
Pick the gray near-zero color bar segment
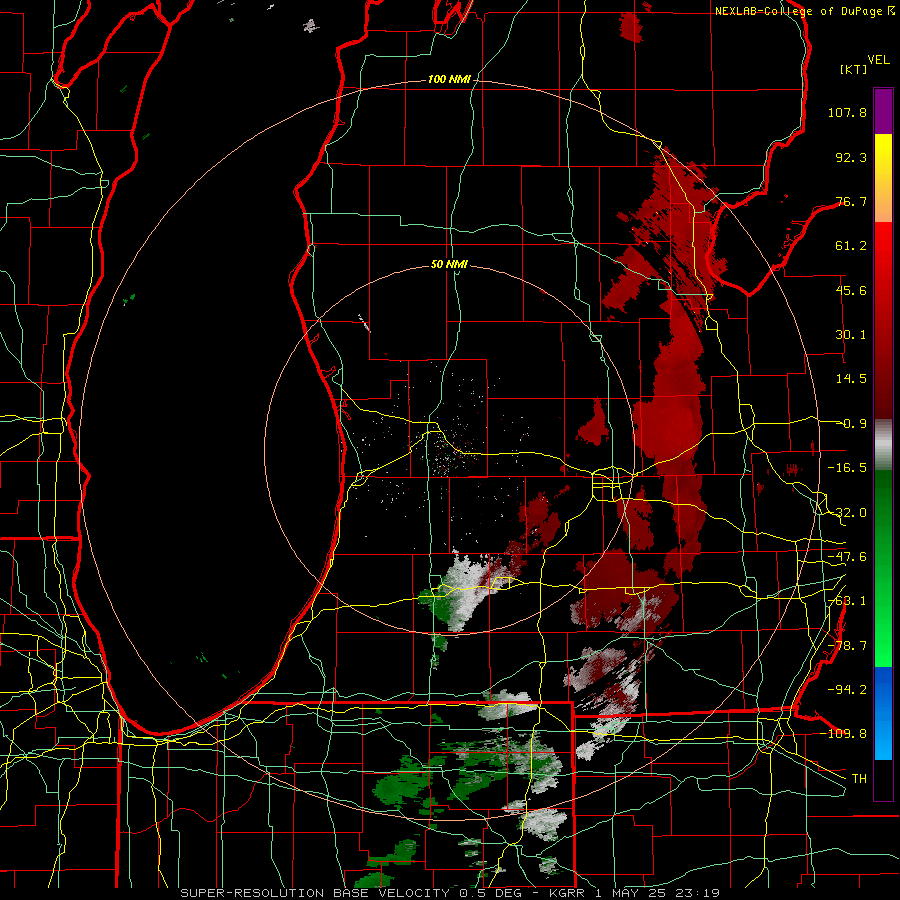pyautogui.click(x=883, y=445)
